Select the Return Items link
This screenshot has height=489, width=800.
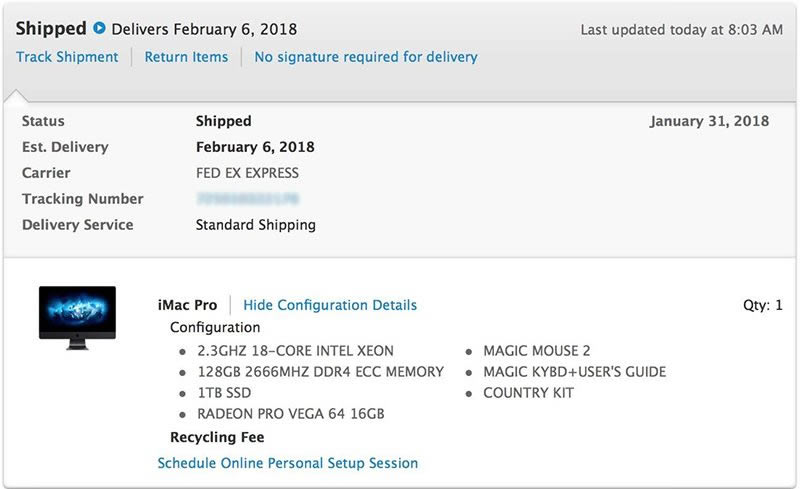(x=186, y=57)
